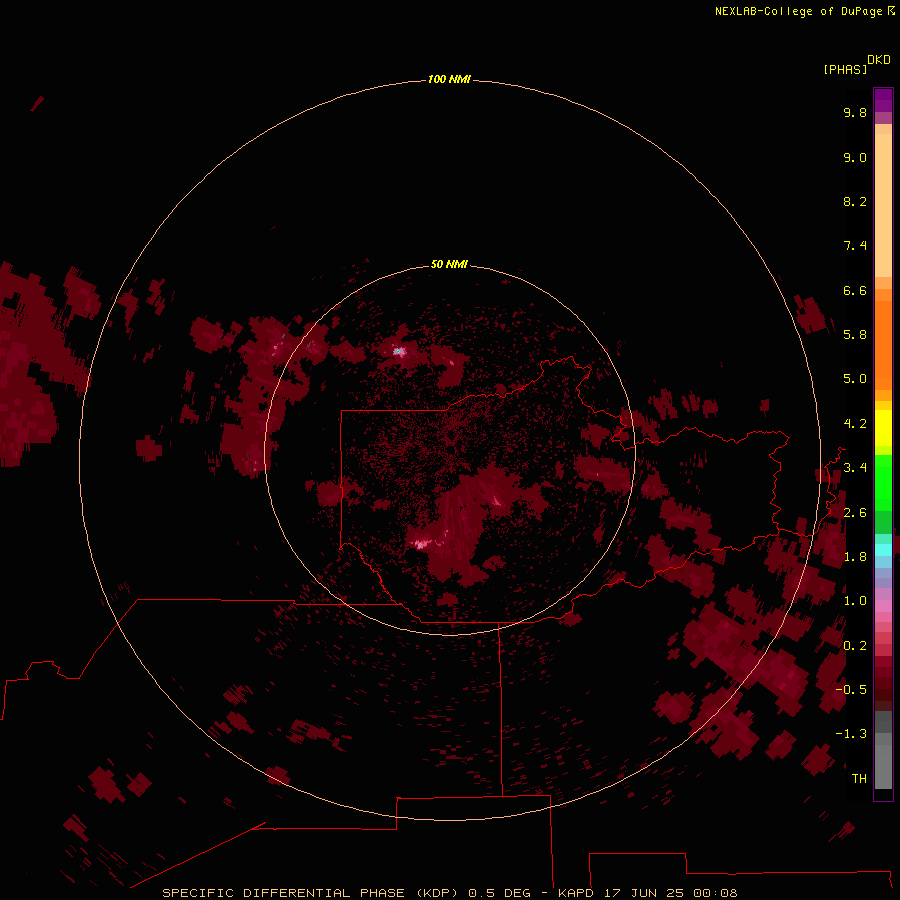Click the 100 NMI range ring label
The height and width of the screenshot is (900, 900).
[449, 79]
